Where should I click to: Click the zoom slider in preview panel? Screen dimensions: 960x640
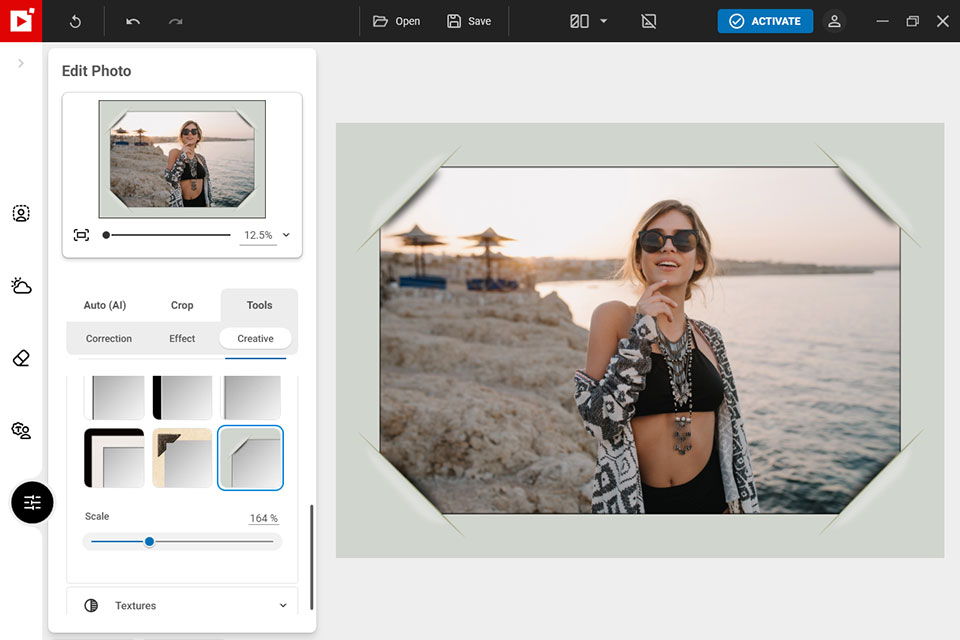167,235
